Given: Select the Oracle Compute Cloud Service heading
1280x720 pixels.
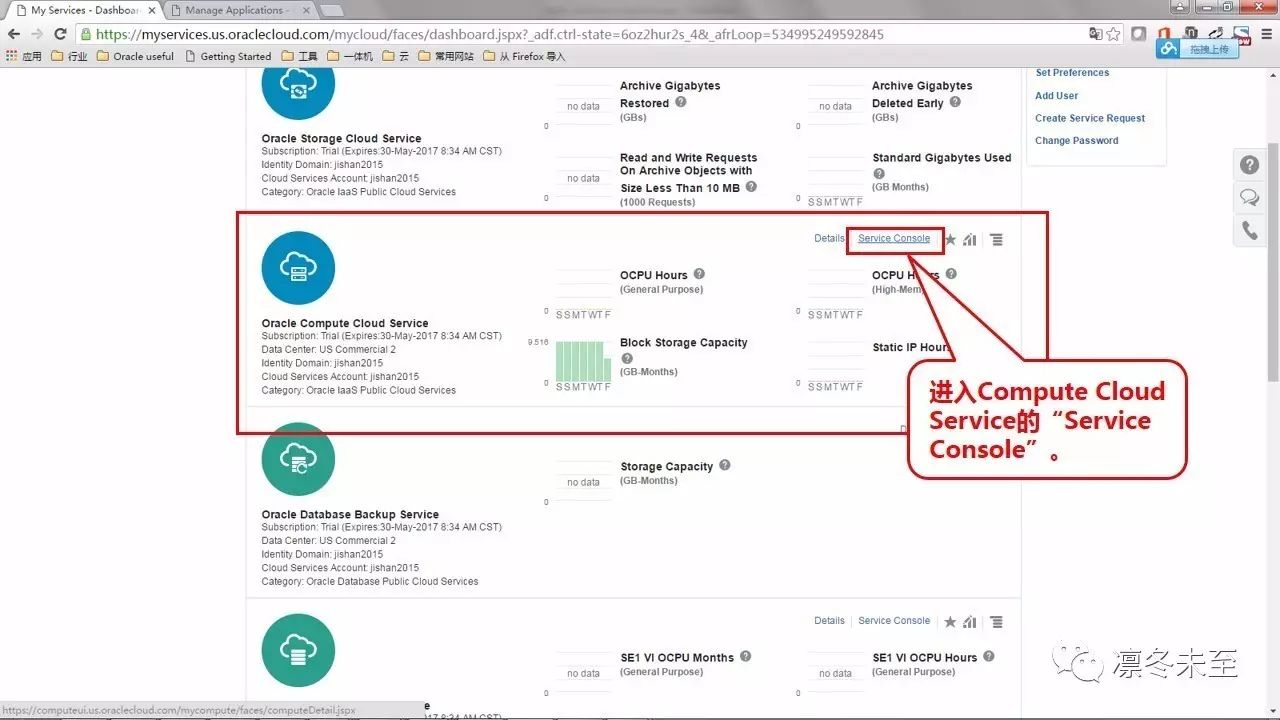Looking at the screenshot, I should point(345,323).
